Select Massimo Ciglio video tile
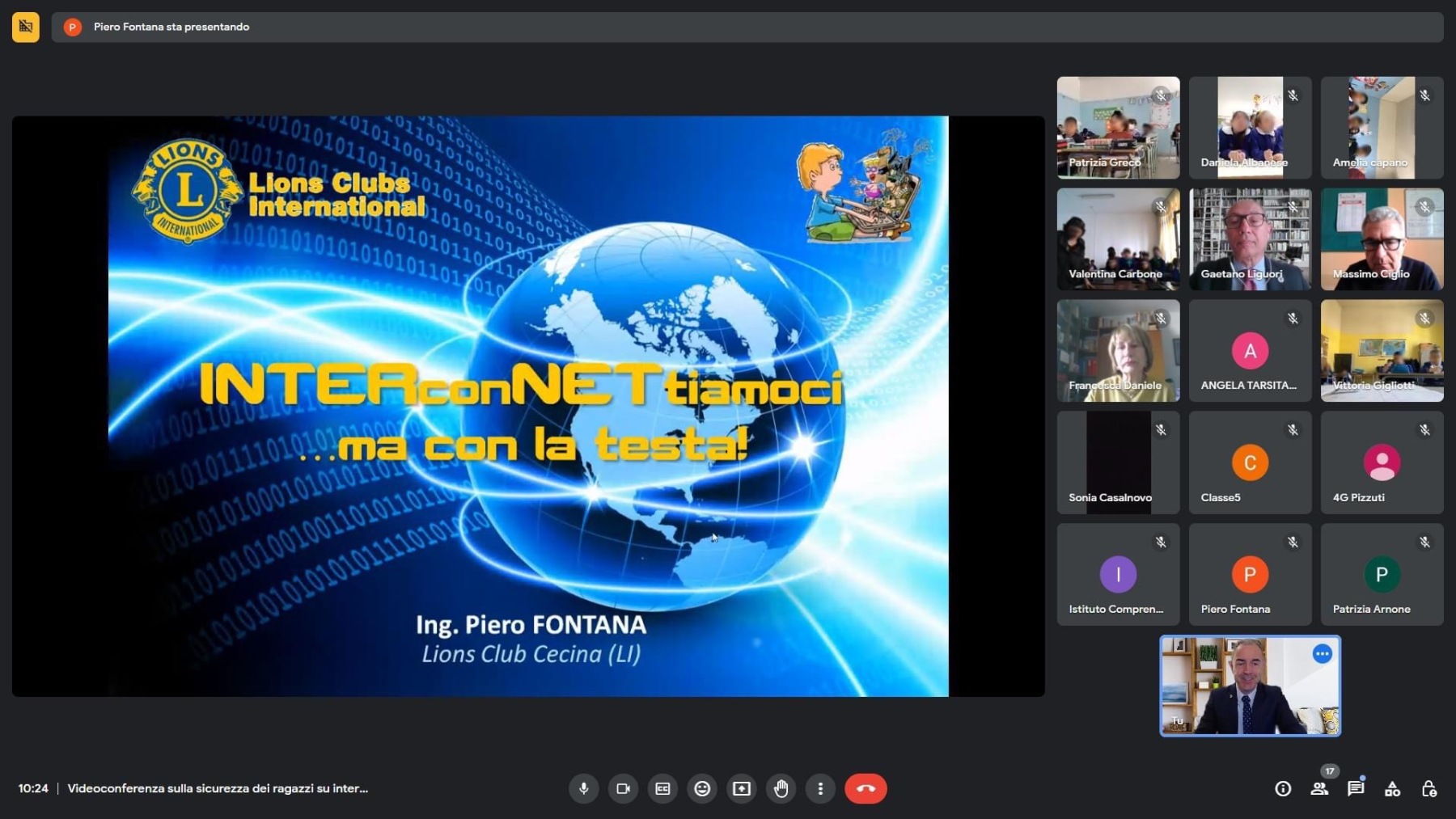The image size is (1456, 819). [1382, 239]
